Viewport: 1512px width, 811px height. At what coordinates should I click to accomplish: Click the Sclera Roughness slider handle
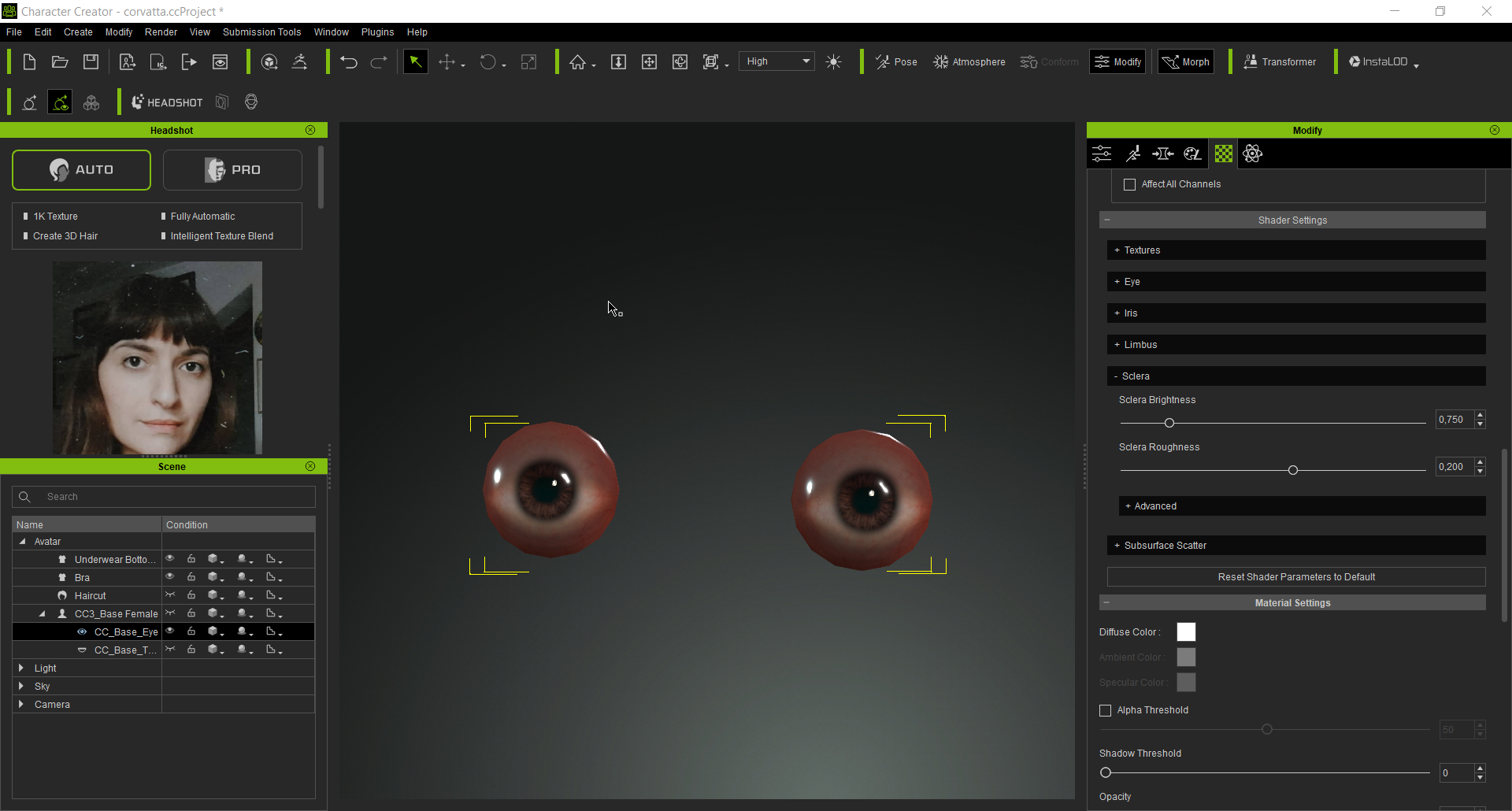1293,470
